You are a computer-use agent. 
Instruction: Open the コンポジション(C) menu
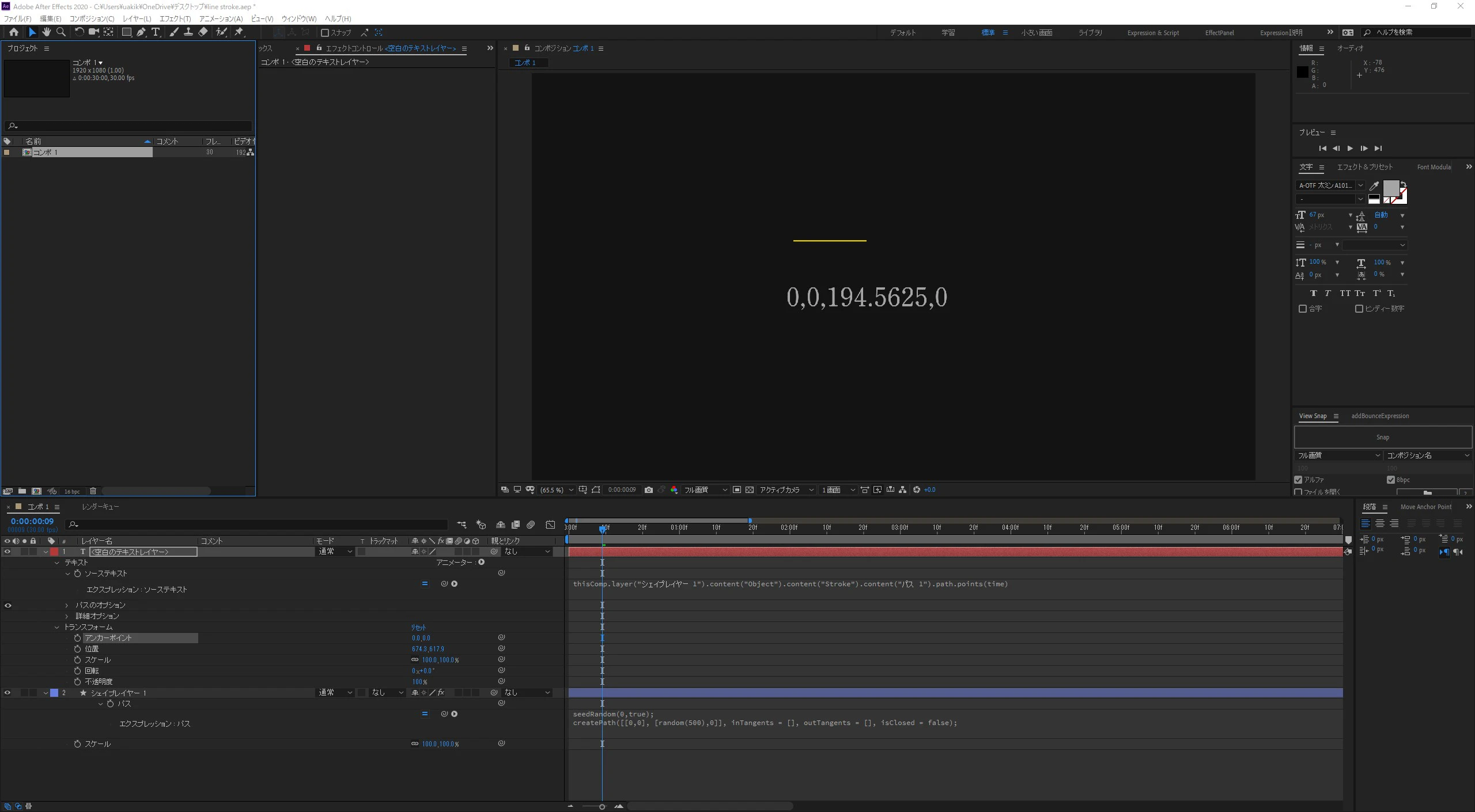[92, 19]
